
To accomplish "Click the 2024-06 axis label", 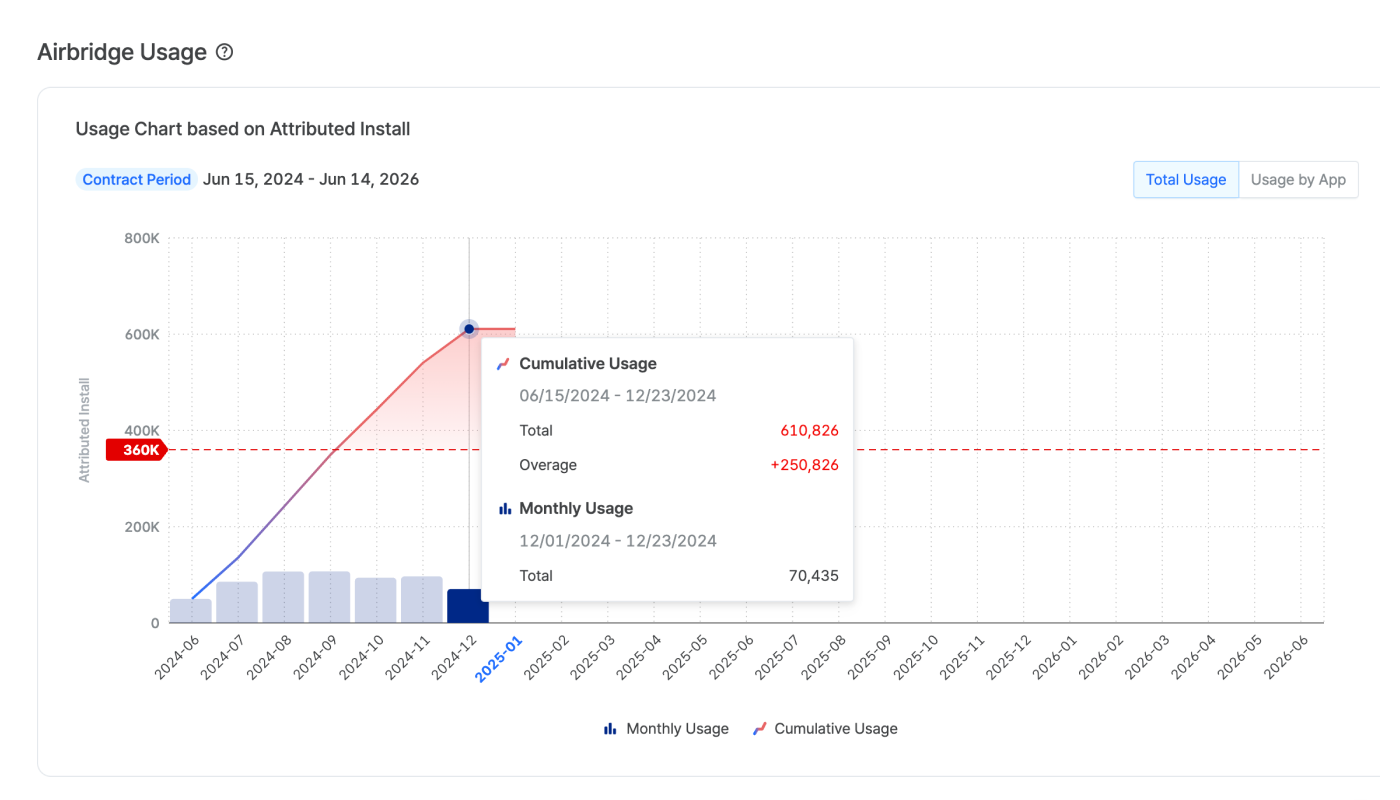I will (x=175, y=658).
